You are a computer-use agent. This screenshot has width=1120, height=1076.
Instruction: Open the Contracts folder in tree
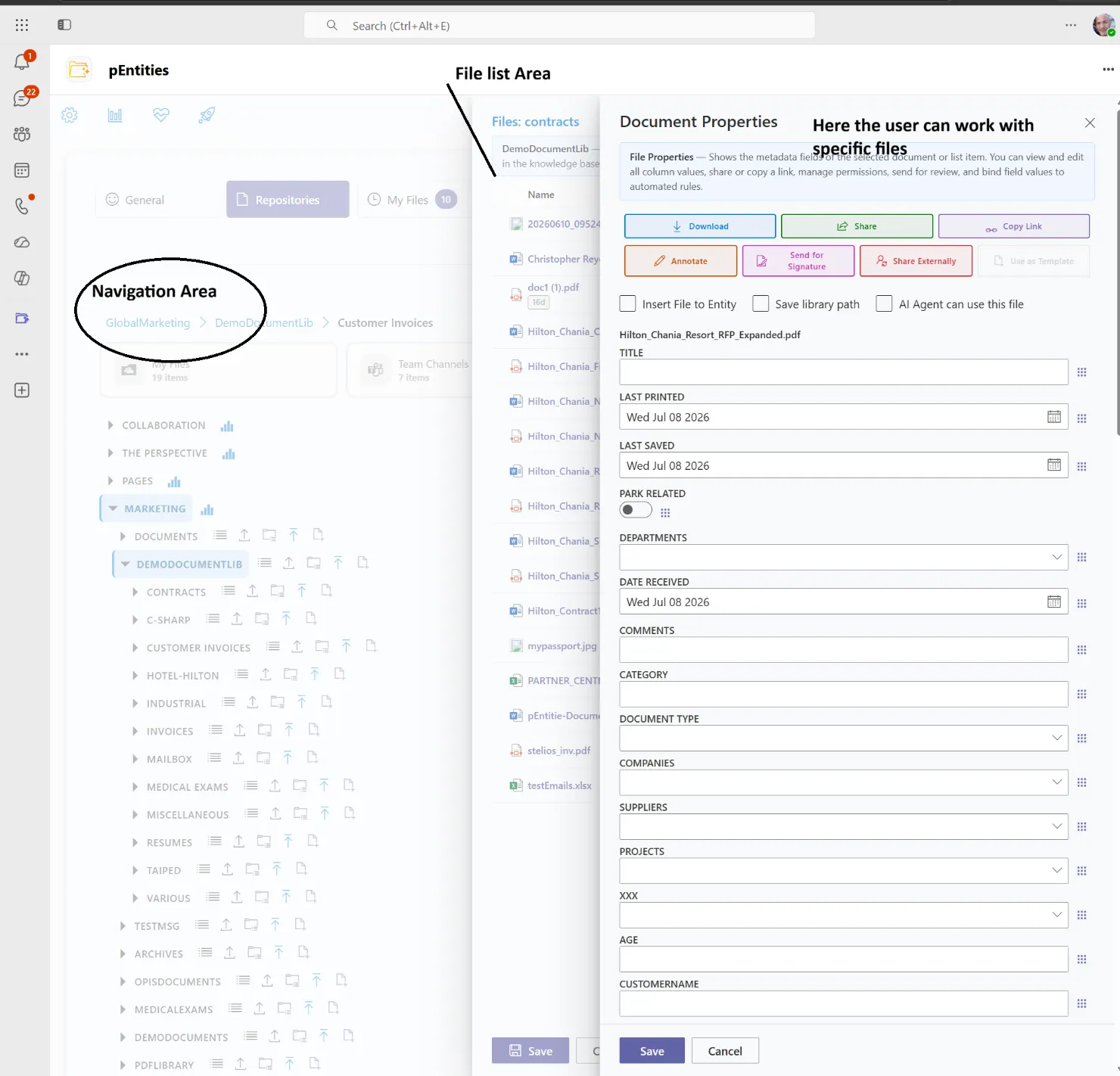tap(176, 592)
